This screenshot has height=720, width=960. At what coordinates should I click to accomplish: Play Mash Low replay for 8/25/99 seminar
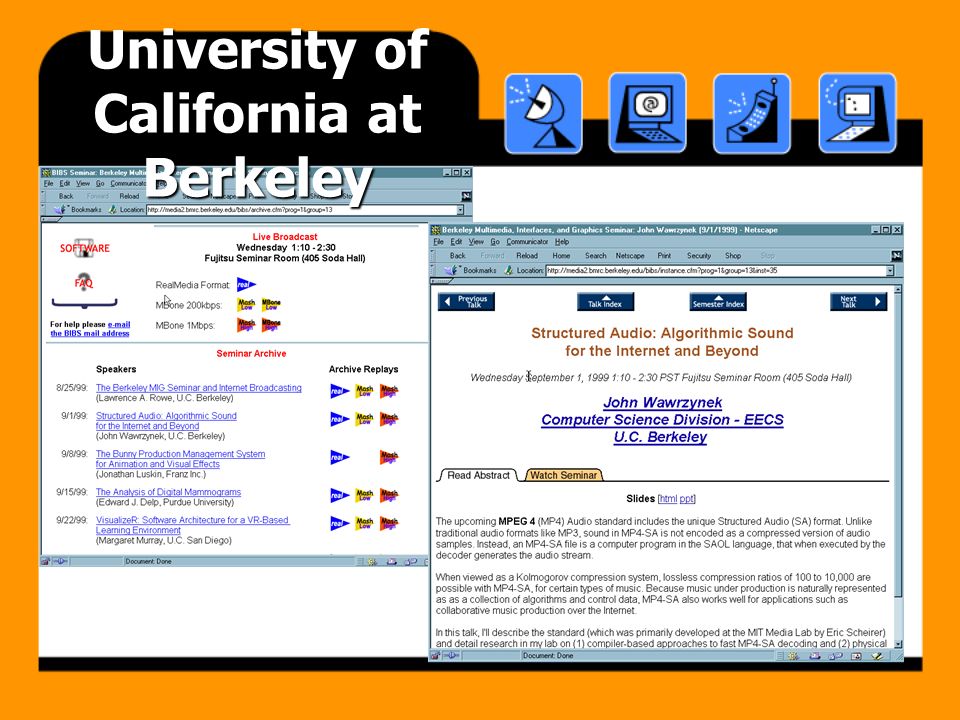click(364, 391)
